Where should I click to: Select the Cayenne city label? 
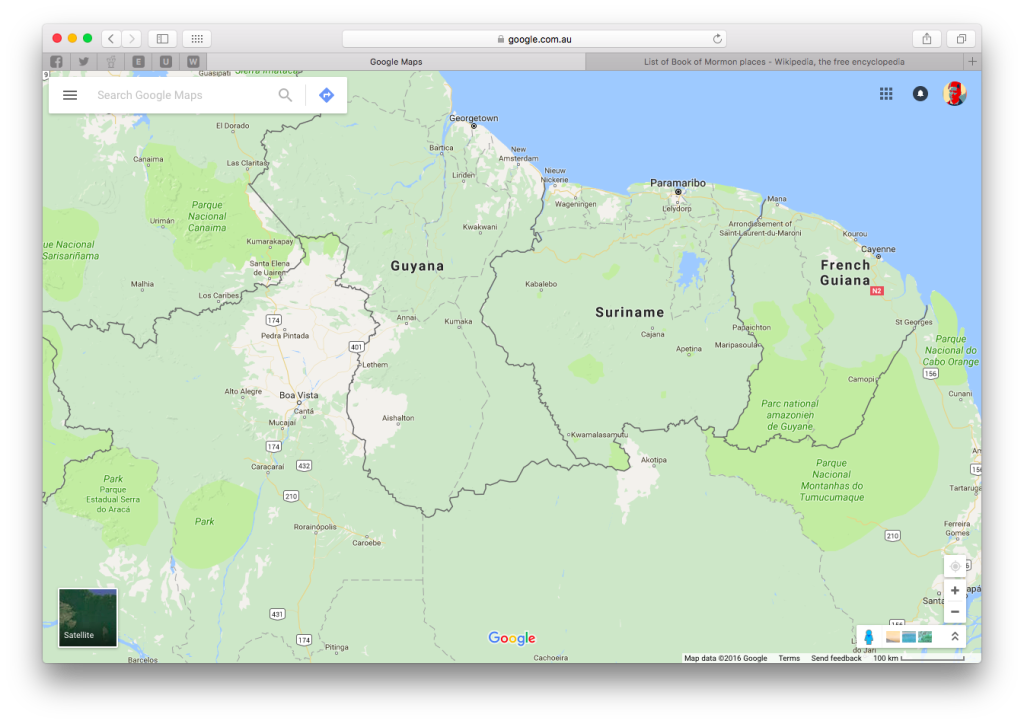point(878,249)
